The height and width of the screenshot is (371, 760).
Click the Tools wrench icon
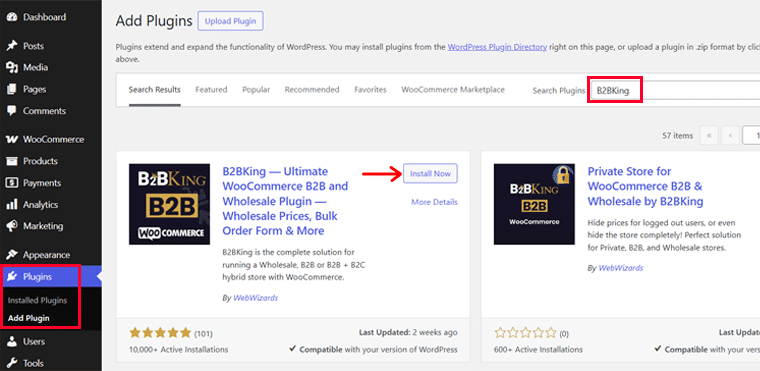click(12, 363)
